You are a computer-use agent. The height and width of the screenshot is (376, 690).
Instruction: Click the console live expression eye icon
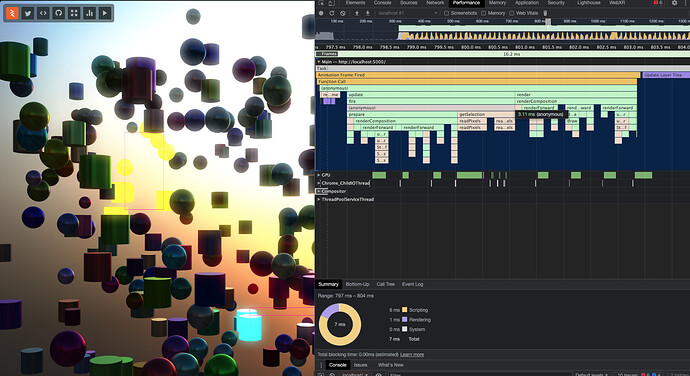click(x=378, y=375)
